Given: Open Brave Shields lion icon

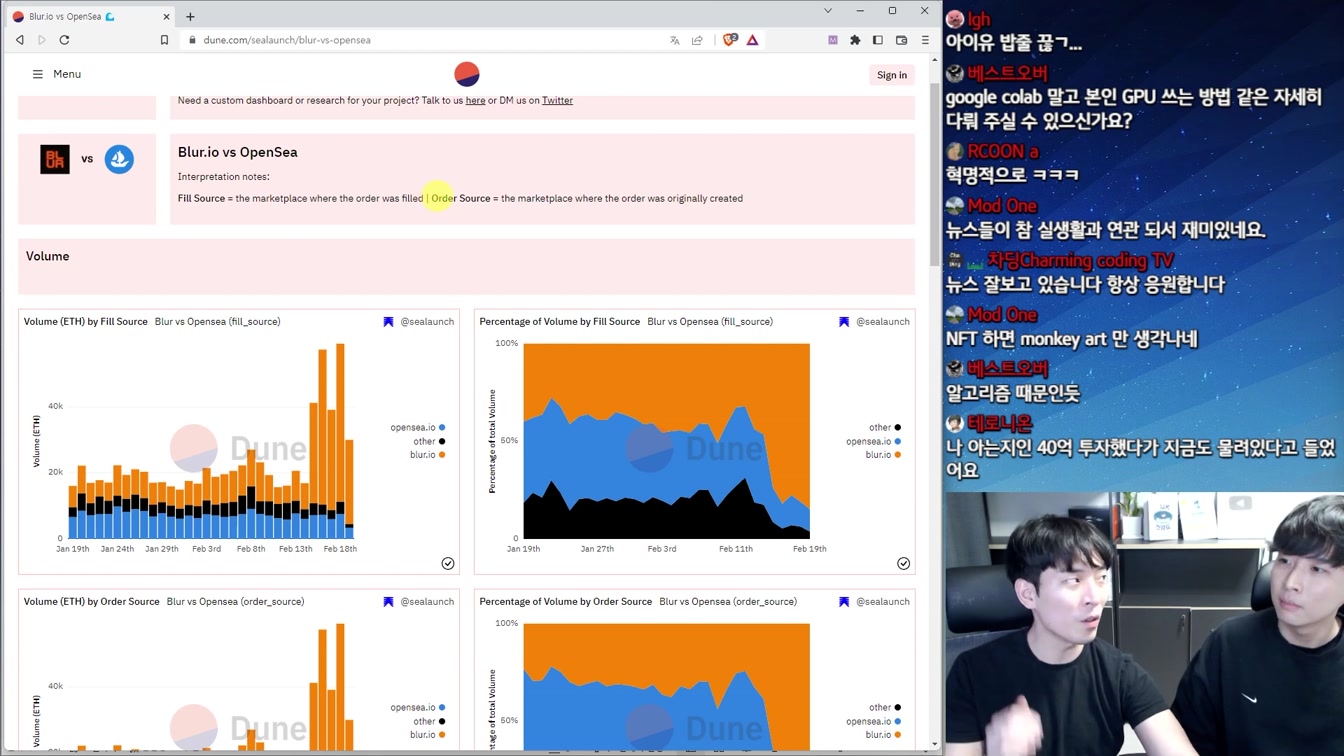Looking at the screenshot, I should point(730,40).
